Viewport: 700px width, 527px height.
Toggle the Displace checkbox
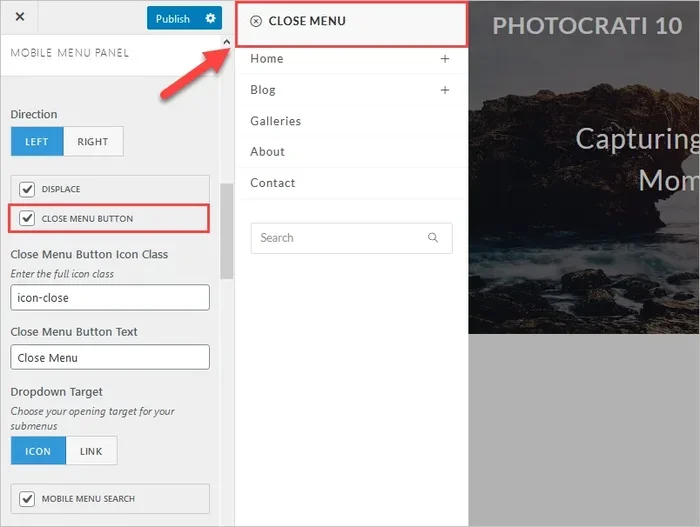pos(27,189)
